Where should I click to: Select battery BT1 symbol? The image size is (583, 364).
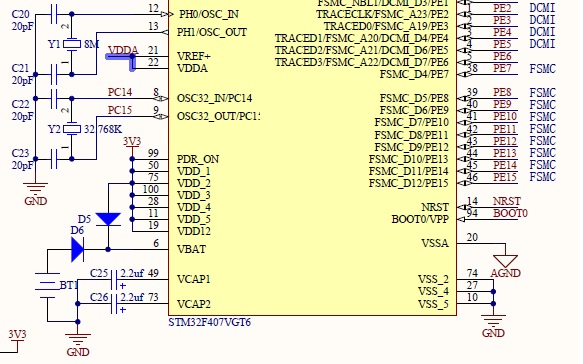(48, 286)
